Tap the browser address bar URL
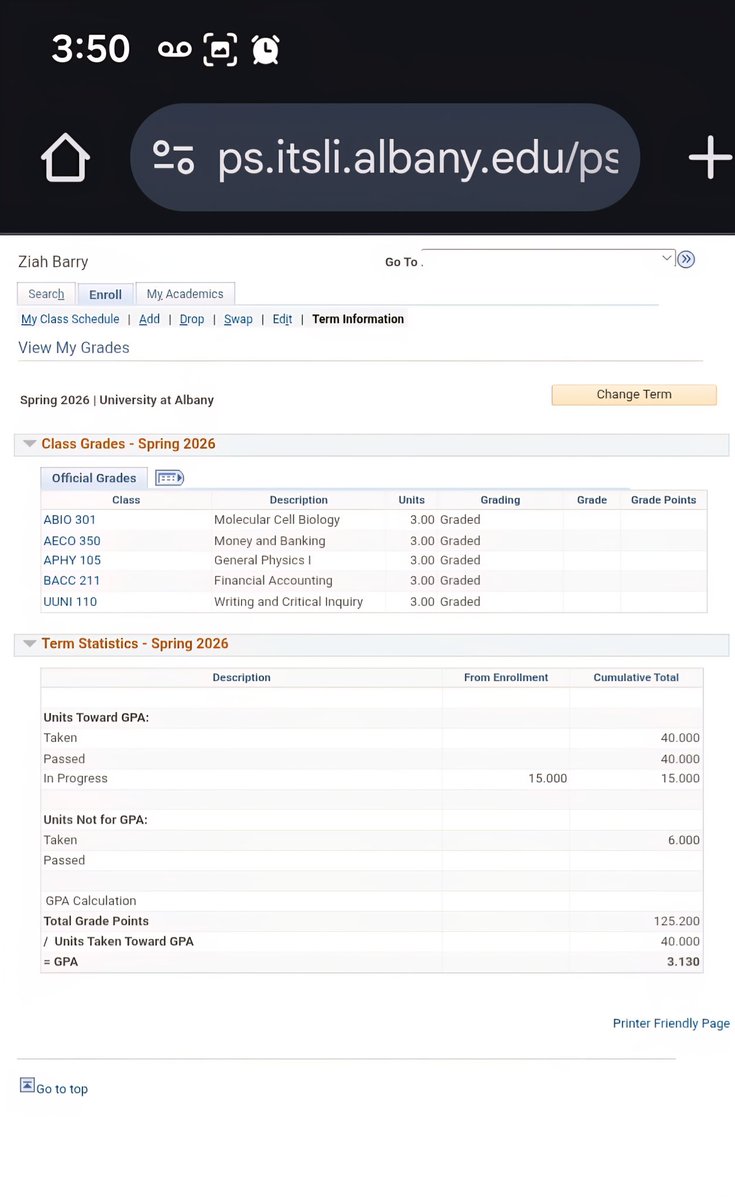Screen dimensions: 735x1200 (418, 157)
